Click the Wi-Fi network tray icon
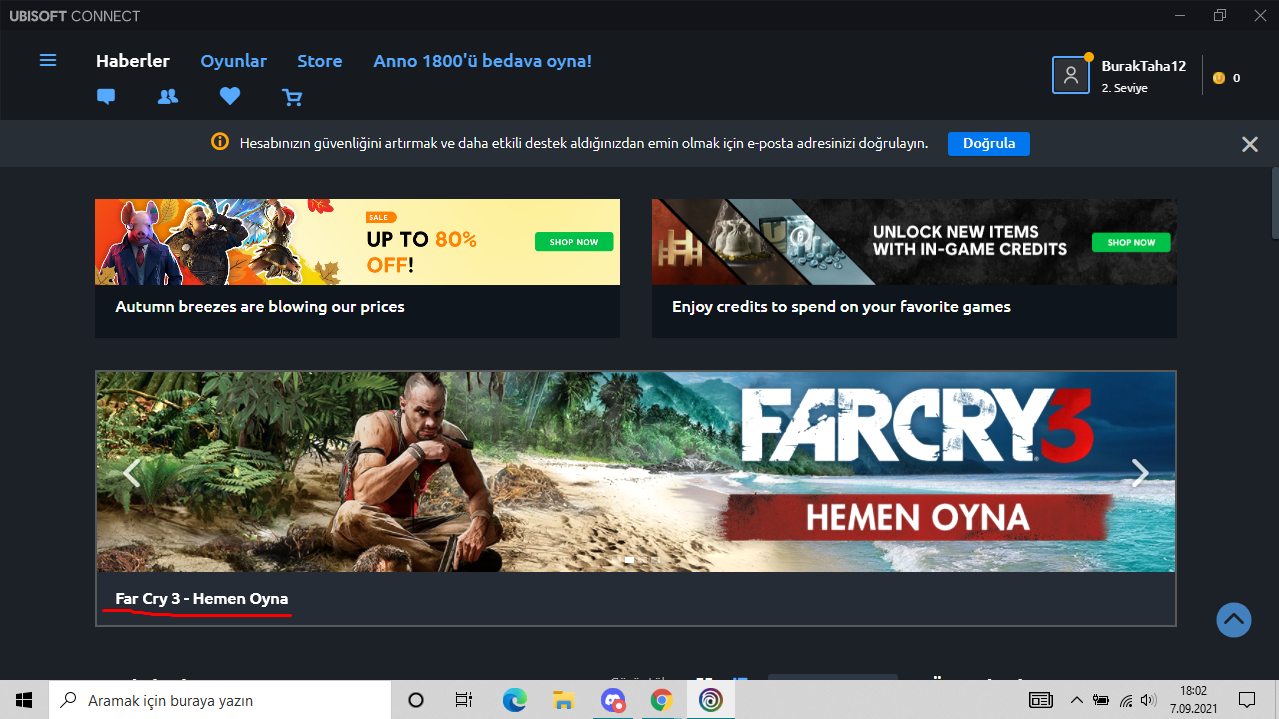The width and height of the screenshot is (1279, 719). tap(1126, 700)
